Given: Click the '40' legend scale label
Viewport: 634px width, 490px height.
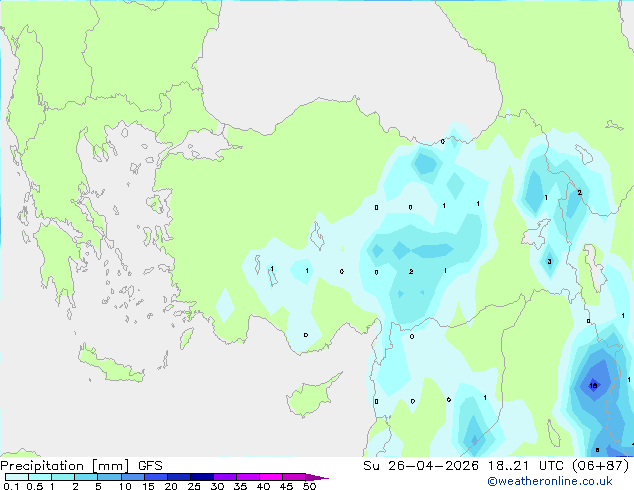Looking at the screenshot, I should pos(263,486).
